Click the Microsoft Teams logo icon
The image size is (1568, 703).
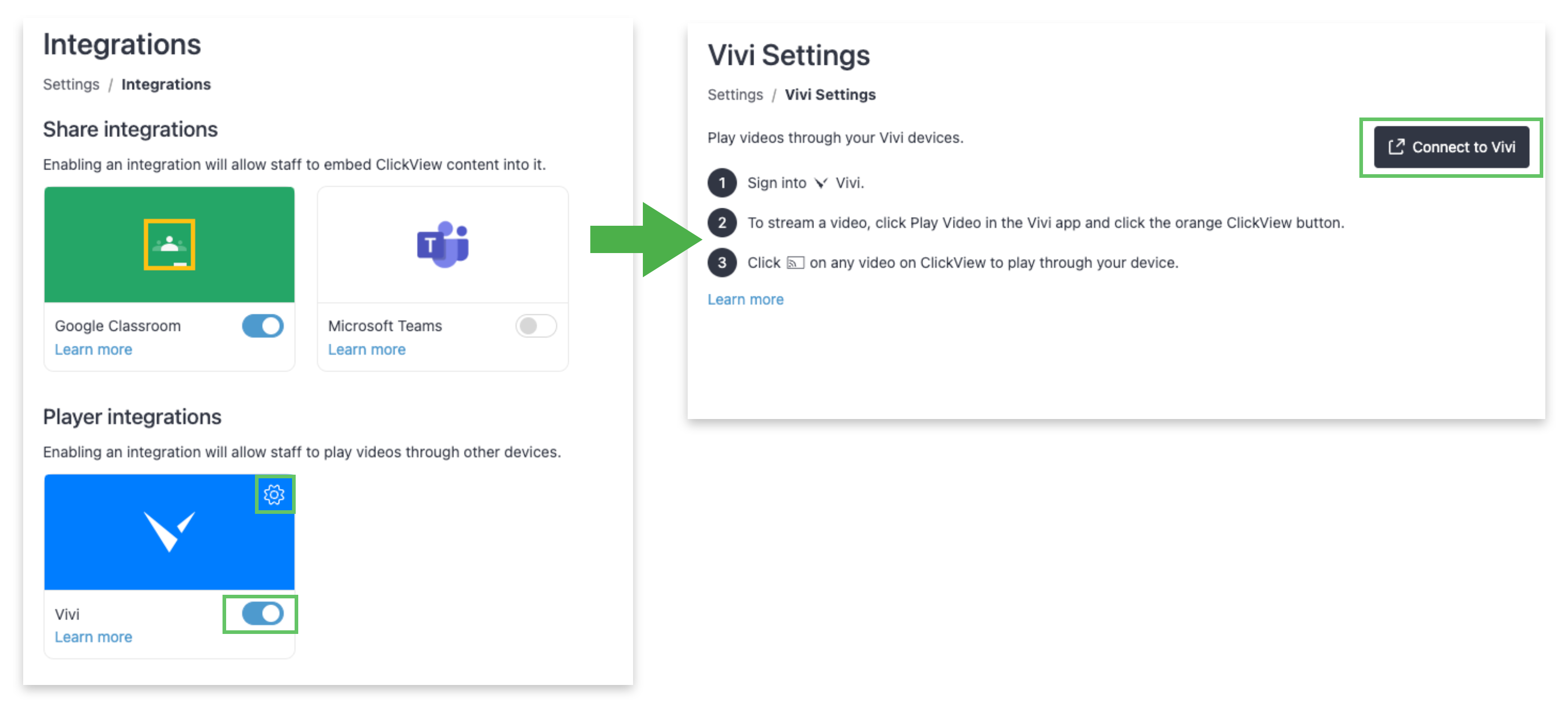(x=442, y=244)
